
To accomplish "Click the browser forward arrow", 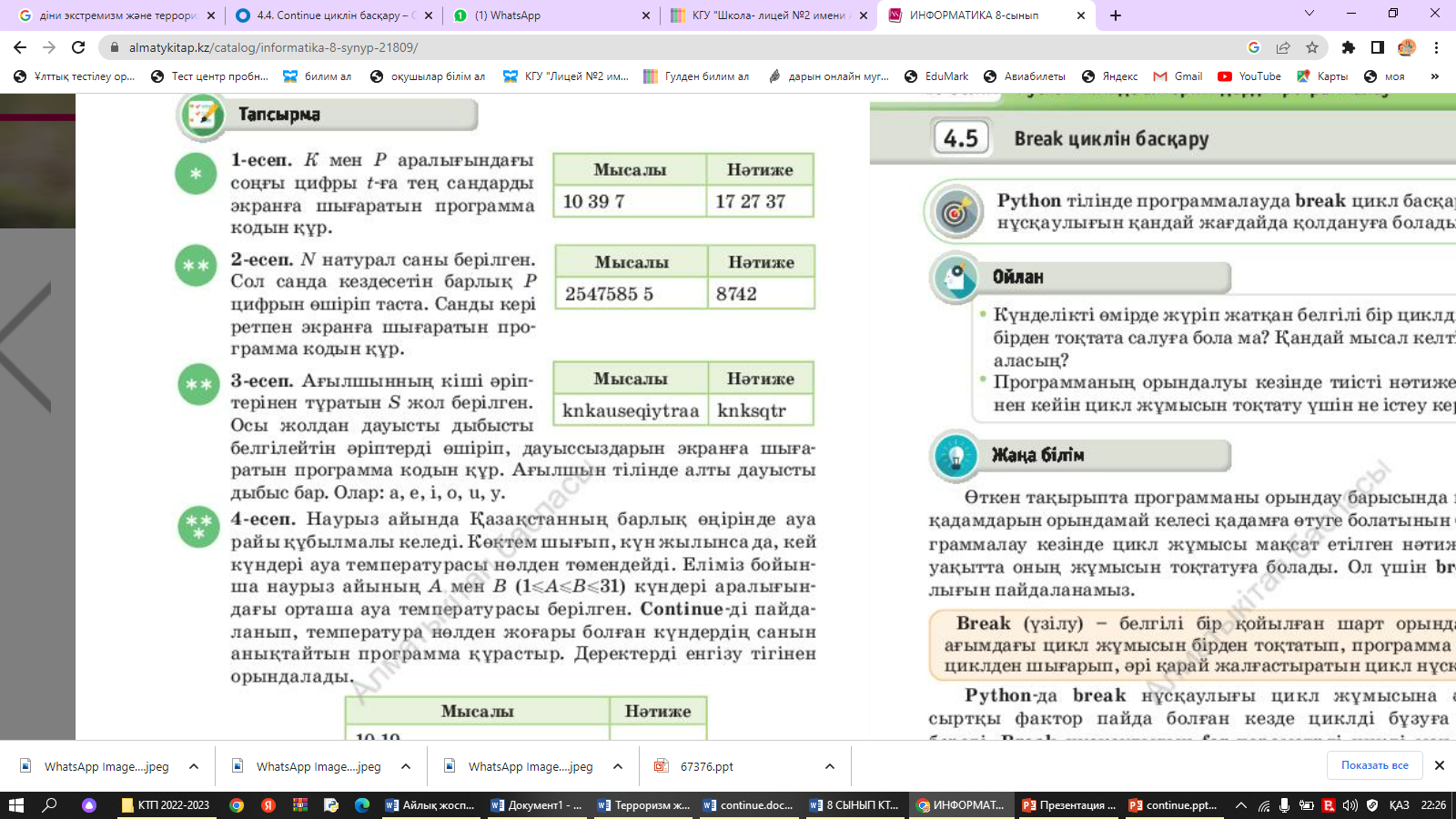I will (x=49, y=47).
